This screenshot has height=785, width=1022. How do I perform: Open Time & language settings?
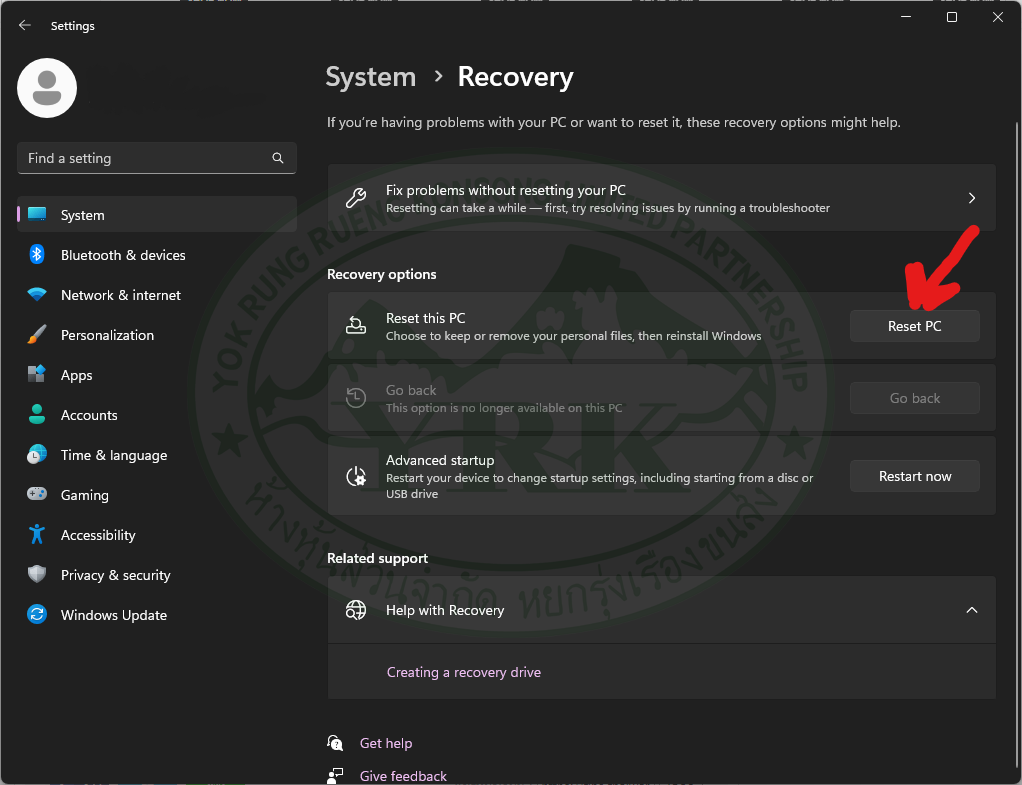click(x=156, y=455)
